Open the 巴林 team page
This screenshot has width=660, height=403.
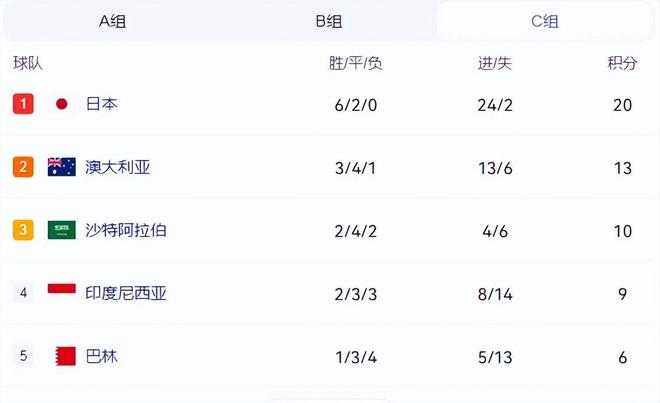point(101,356)
